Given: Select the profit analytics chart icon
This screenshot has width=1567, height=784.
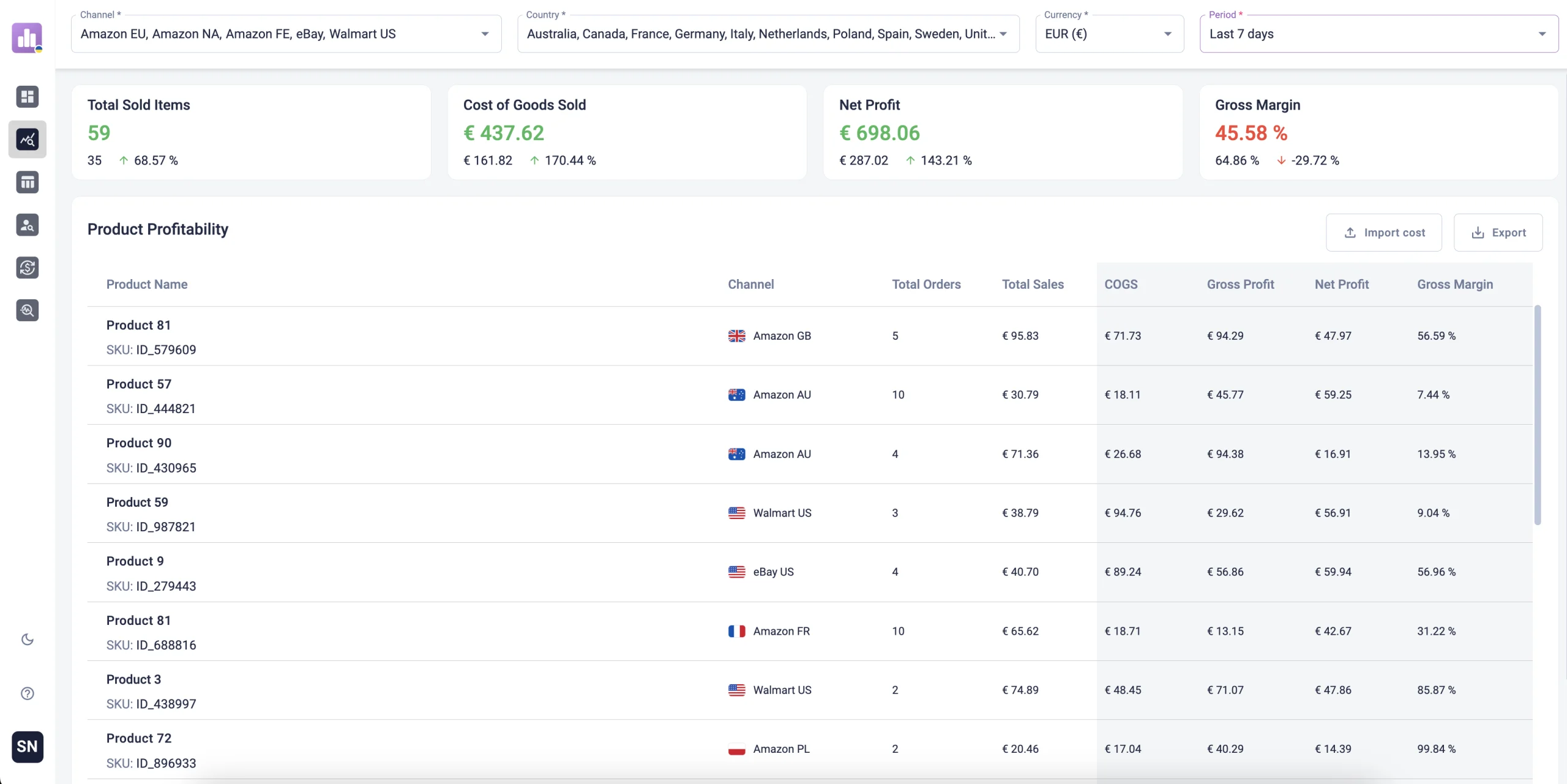Looking at the screenshot, I should (27, 140).
